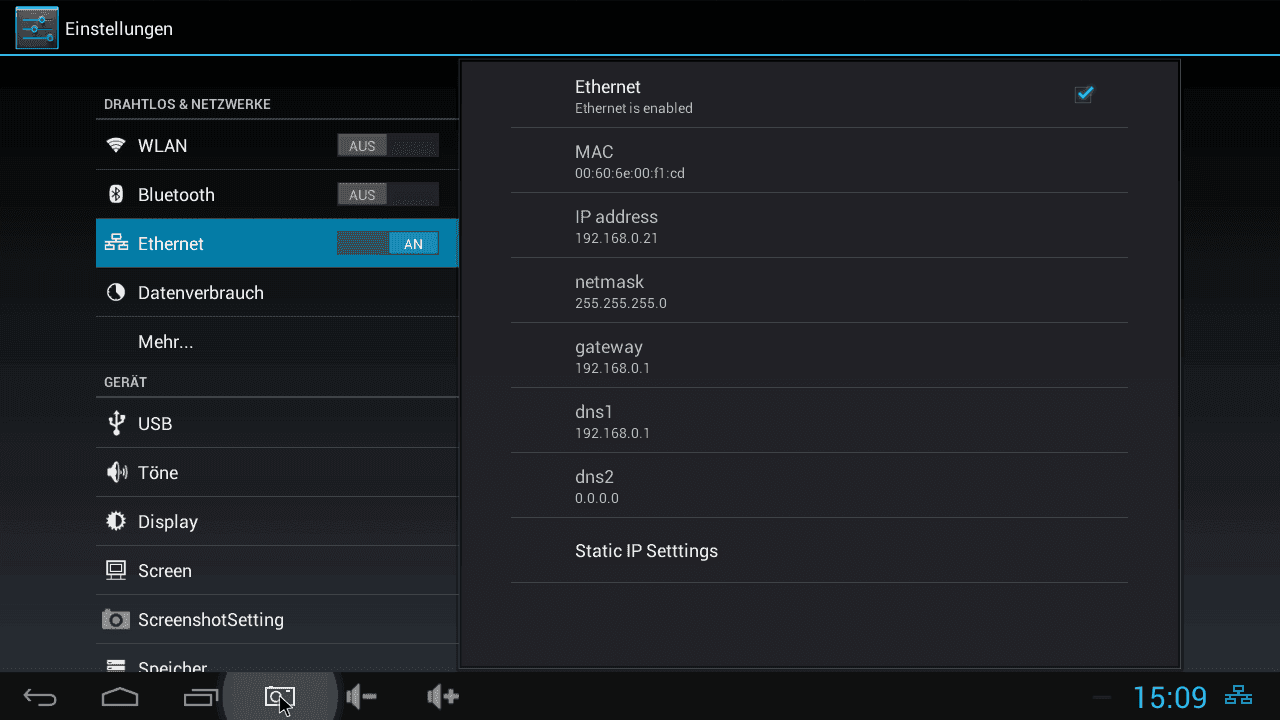This screenshot has width=1280, height=720.
Task: Click the Töne speaker icon
Action: 116,472
